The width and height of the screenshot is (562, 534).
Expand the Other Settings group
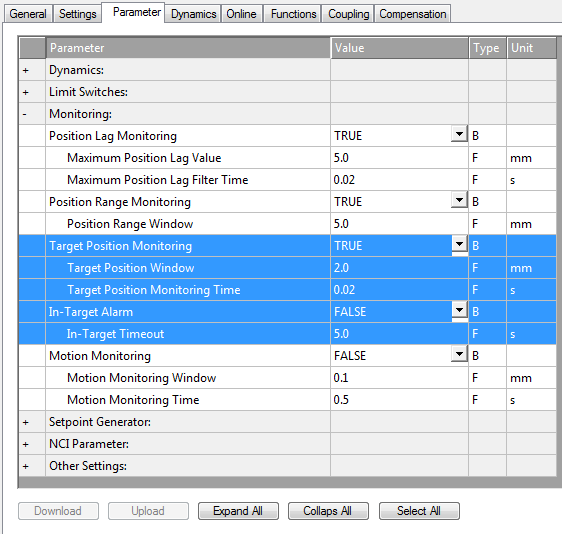pos(25,467)
